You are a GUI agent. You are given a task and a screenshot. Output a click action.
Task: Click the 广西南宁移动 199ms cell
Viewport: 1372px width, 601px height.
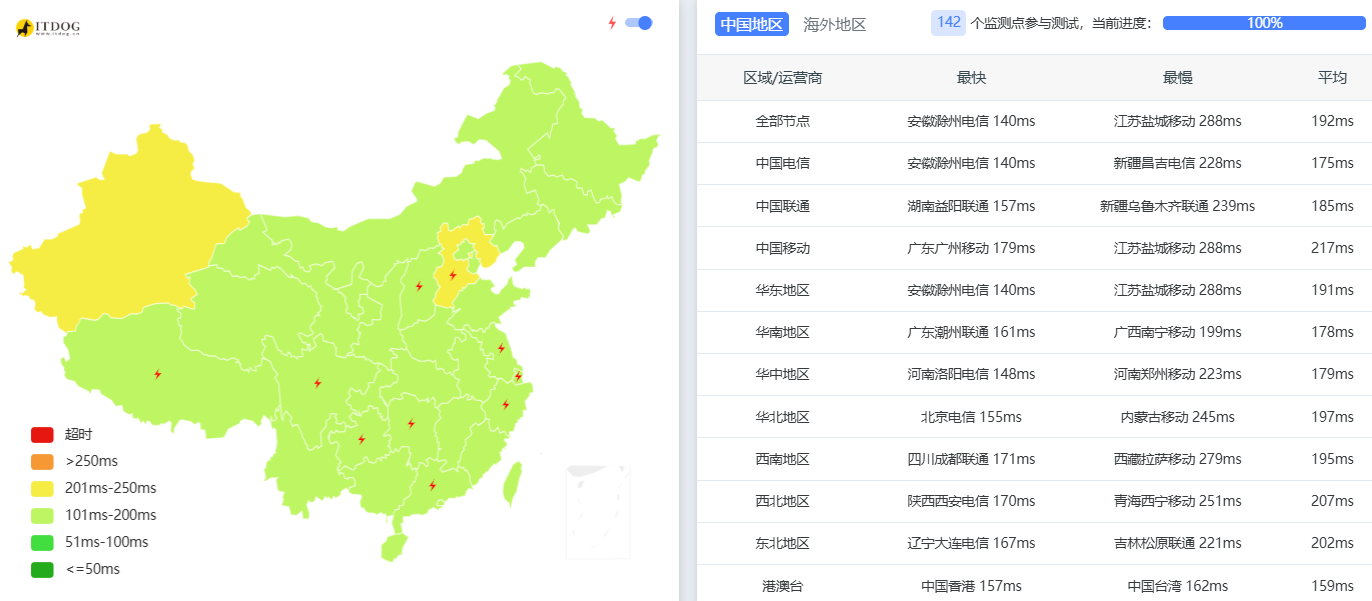[x=1178, y=332]
